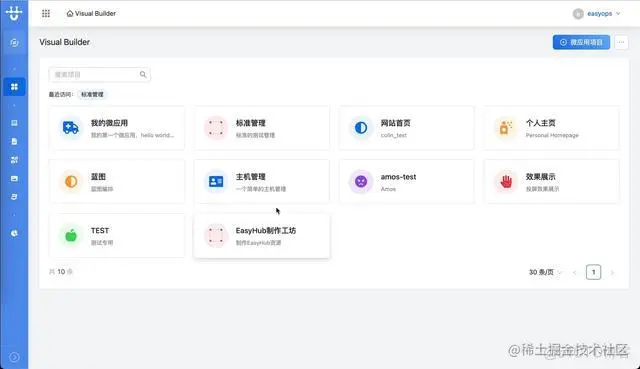
Task: Go to the next page arrow
Action: pyautogui.click(x=612, y=272)
